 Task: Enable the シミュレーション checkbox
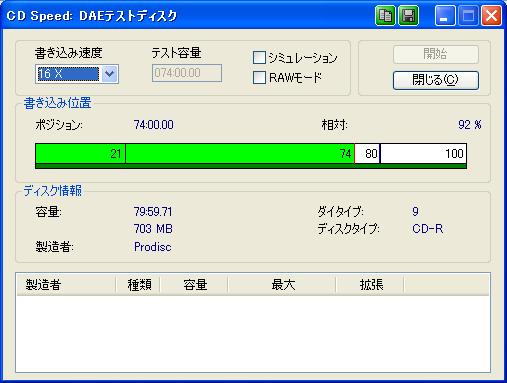(259, 57)
